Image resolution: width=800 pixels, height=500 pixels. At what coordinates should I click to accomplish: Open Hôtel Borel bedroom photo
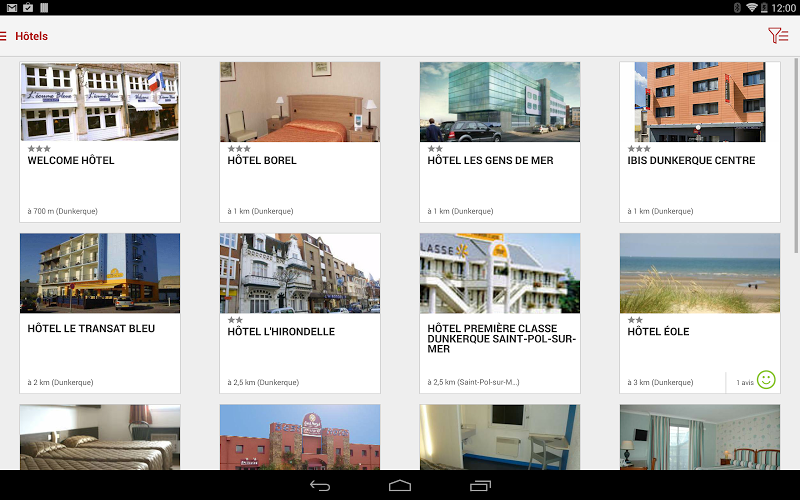[x=300, y=102]
